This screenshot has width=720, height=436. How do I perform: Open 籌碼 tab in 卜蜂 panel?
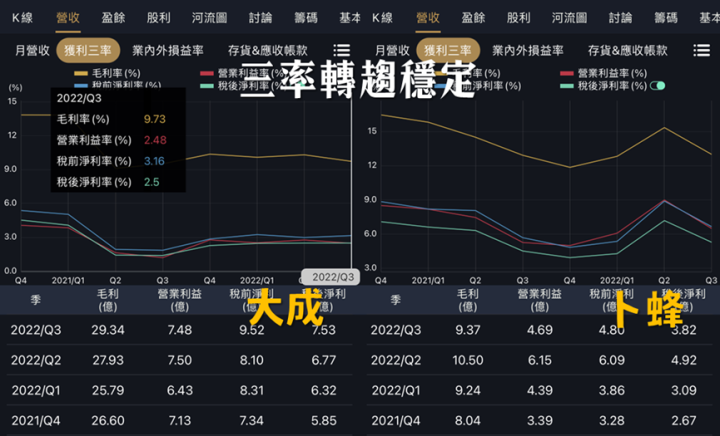point(666,18)
